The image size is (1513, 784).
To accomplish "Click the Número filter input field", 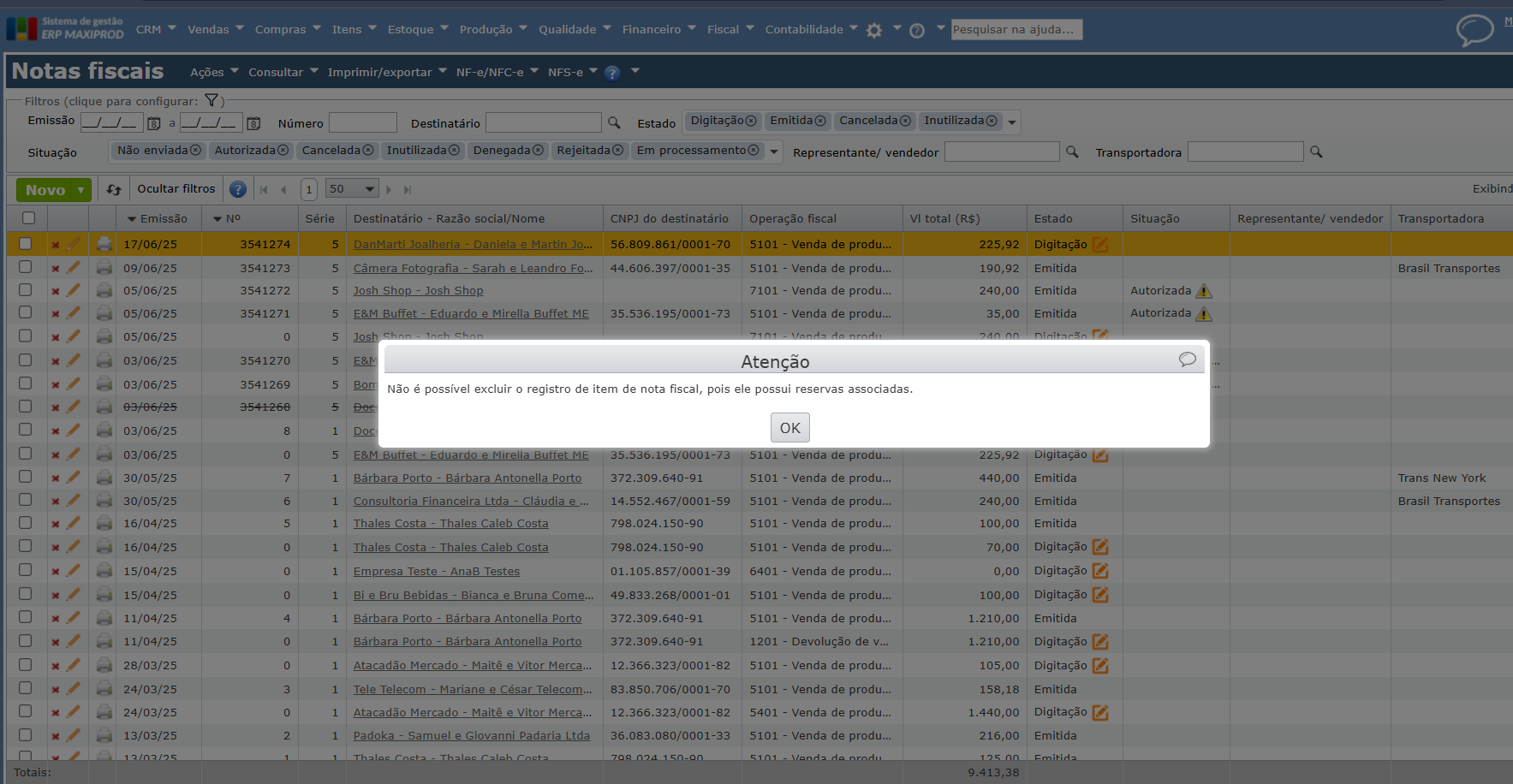I will 363,123.
